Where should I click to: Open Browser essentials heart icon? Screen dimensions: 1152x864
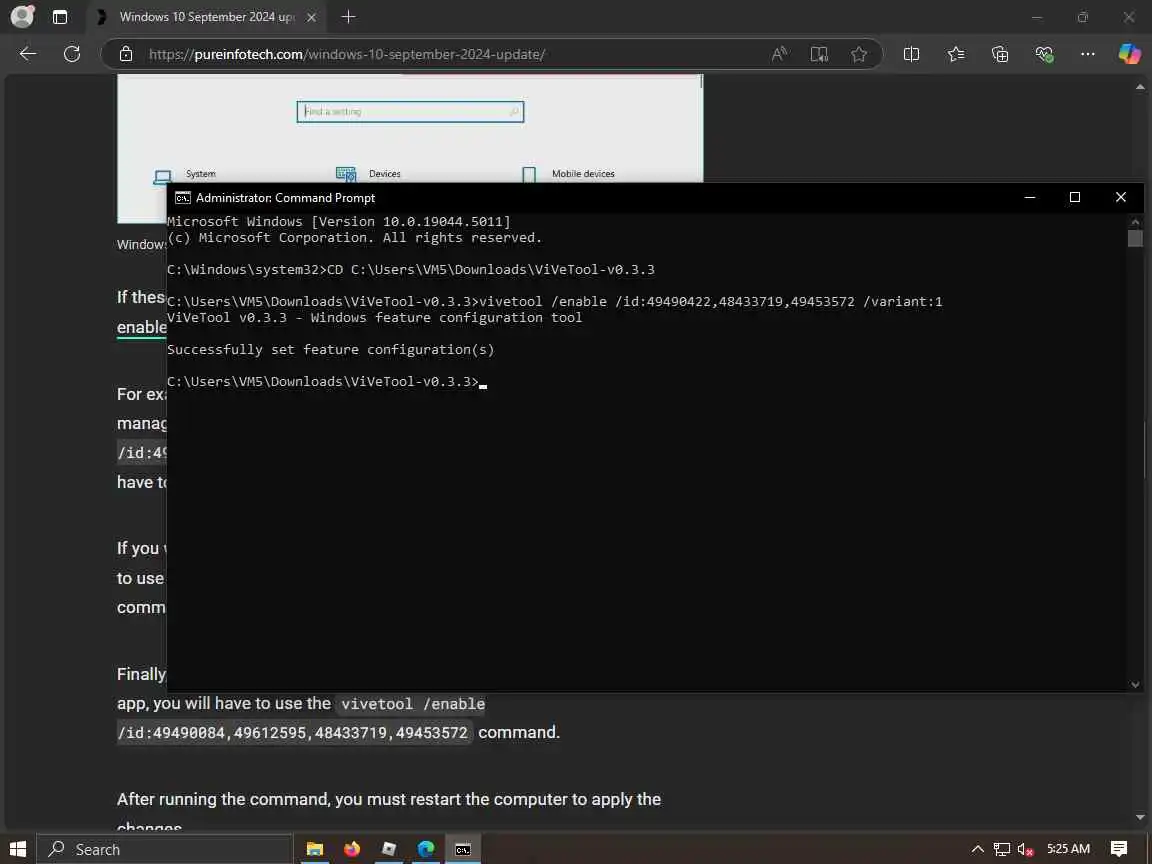click(x=1044, y=54)
